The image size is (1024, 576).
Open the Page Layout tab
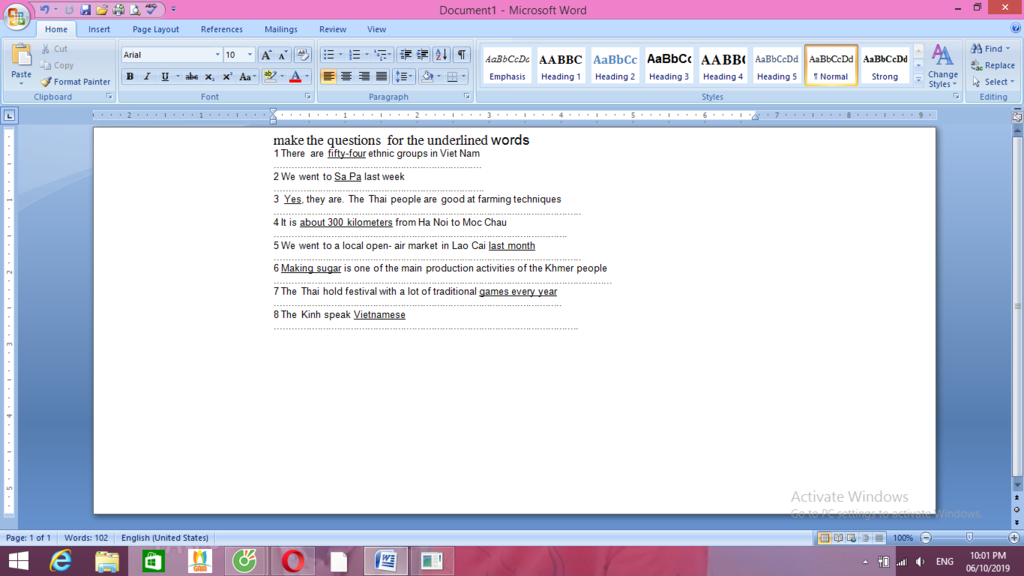coord(155,29)
